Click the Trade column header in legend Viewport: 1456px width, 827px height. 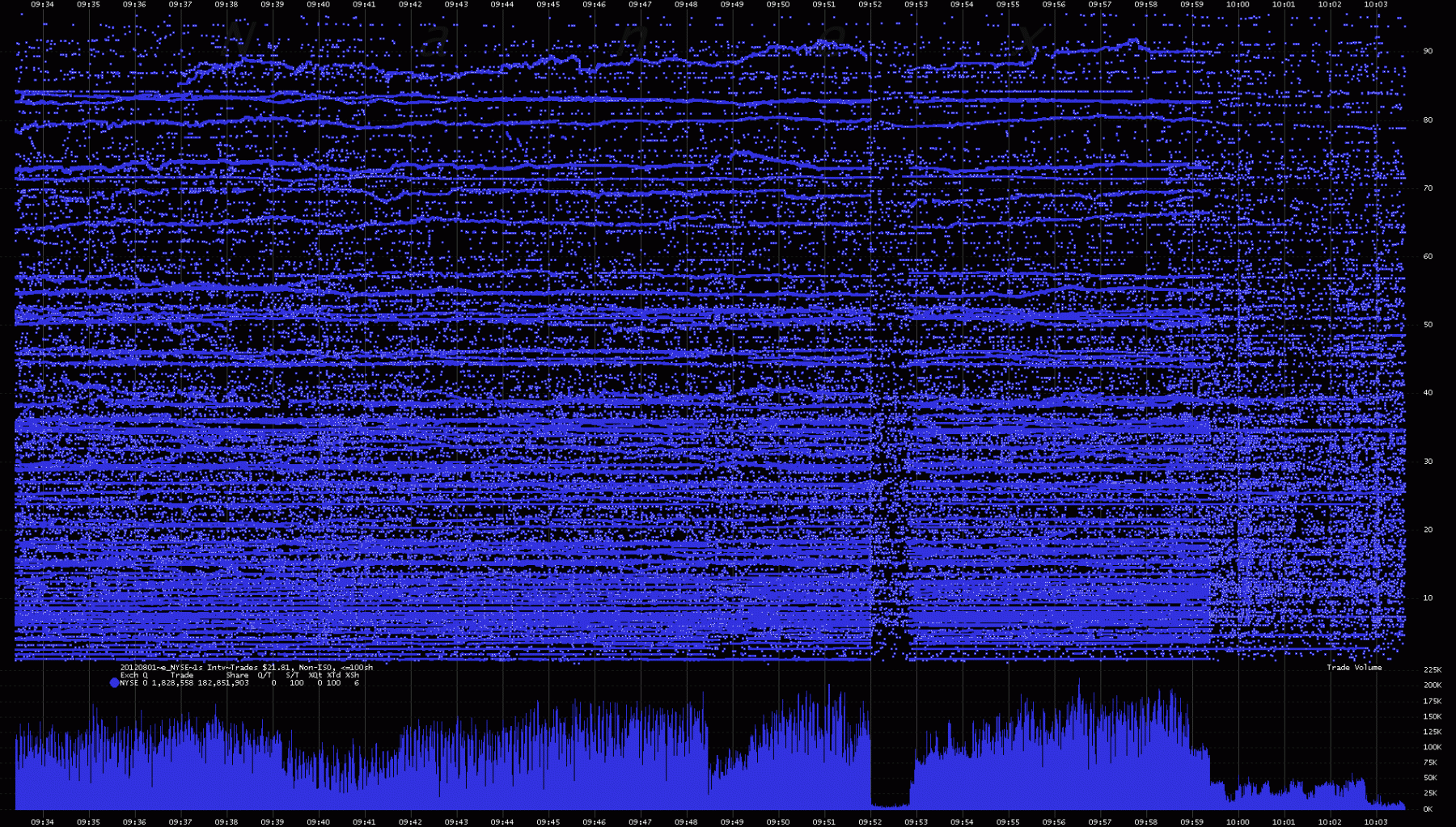tap(182, 675)
